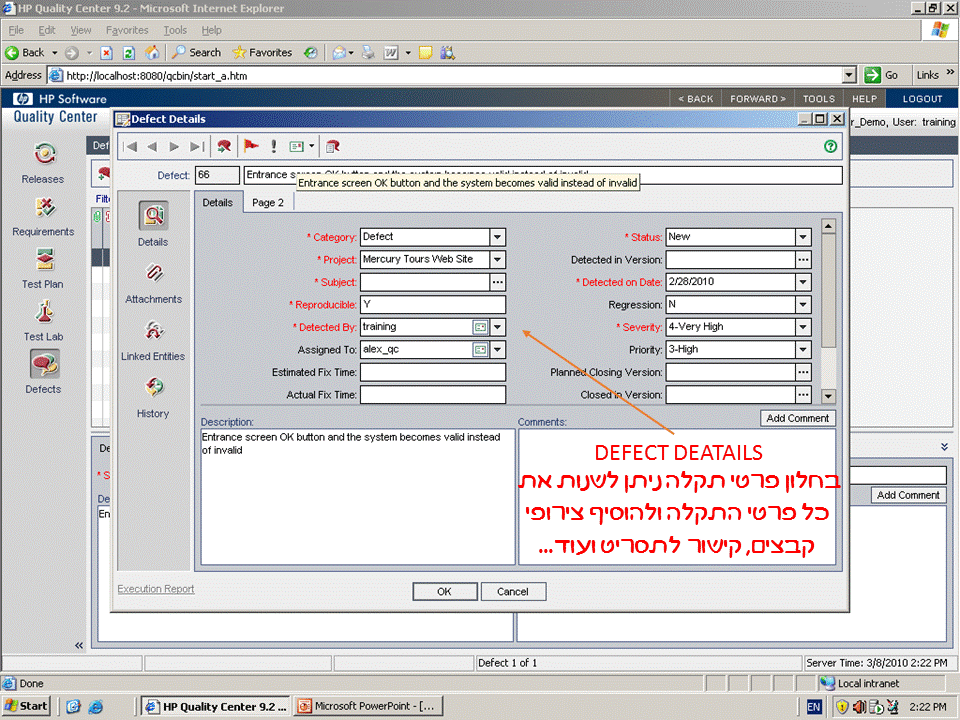960x720 pixels.
Task: Click the IE Home icon
Action: [152, 53]
